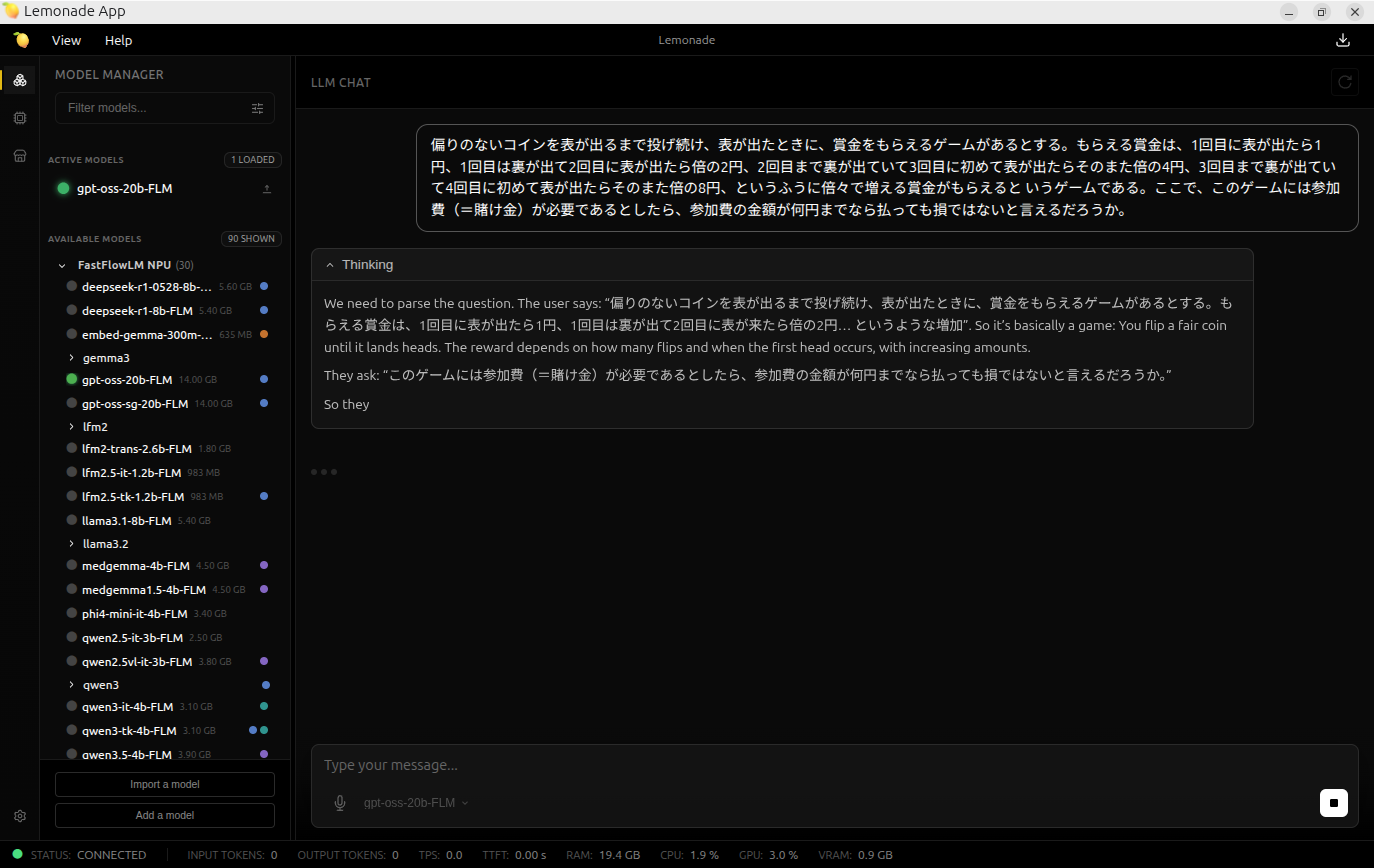
Task: Open the Help menu
Action: [x=118, y=40]
